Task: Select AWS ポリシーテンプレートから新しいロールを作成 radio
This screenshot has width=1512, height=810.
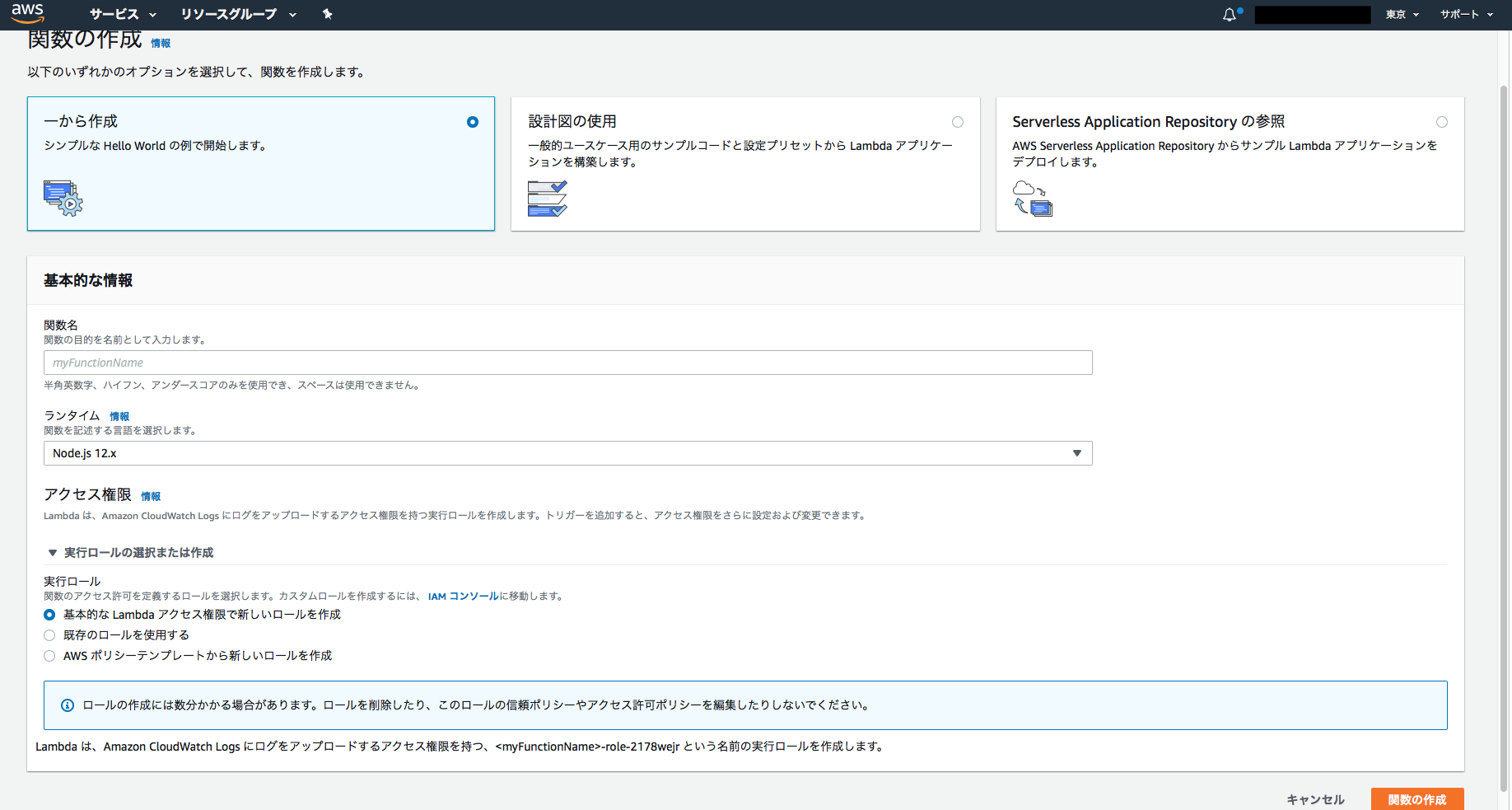Action: click(49, 656)
